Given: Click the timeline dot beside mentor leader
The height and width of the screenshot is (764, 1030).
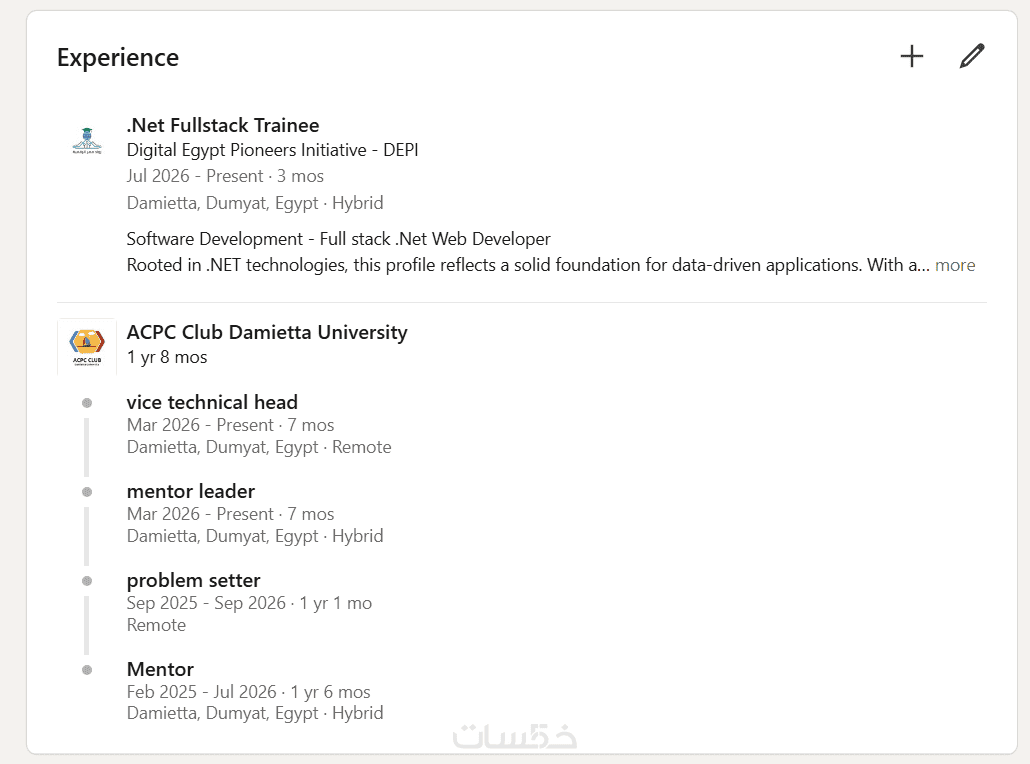Looking at the screenshot, I should 87,492.
